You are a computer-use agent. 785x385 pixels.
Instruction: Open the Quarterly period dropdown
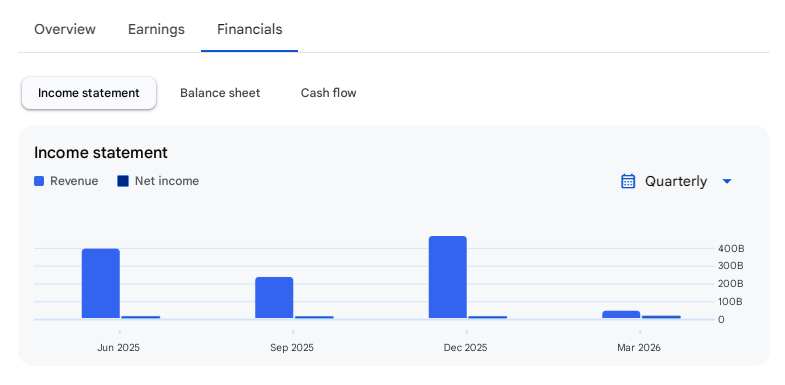click(676, 181)
